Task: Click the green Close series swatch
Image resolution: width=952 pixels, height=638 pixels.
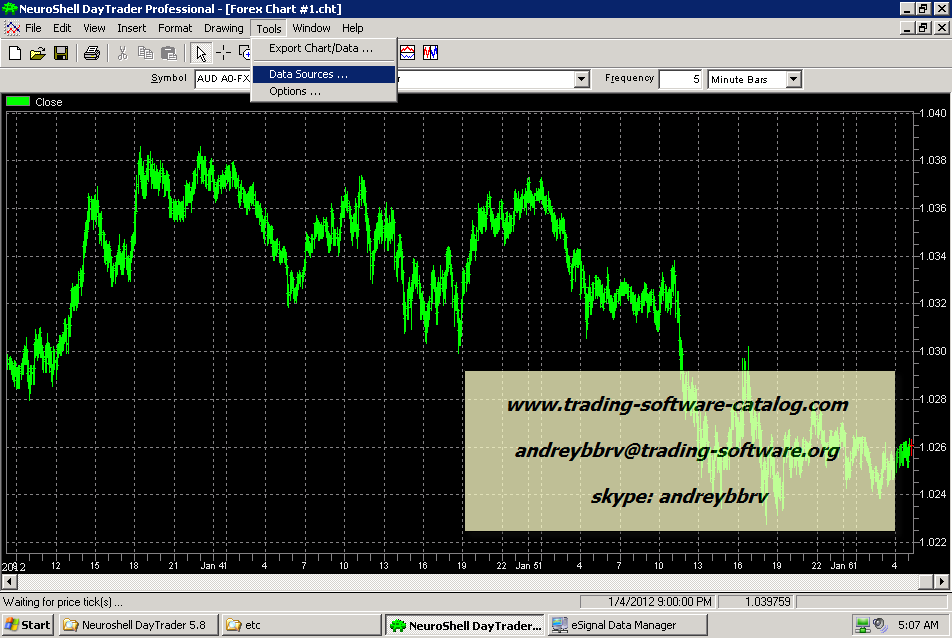Action: pyautogui.click(x=18, y=102)
